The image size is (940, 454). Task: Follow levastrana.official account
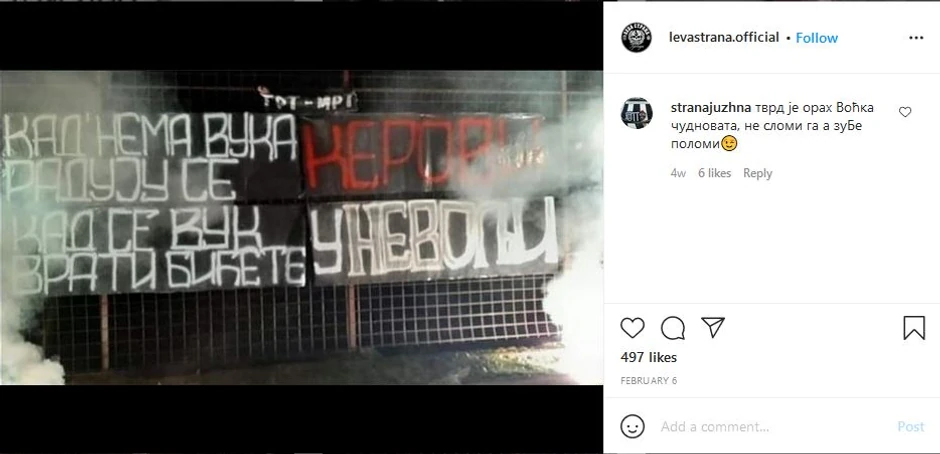pyautogui.click(x=817, y=38)
